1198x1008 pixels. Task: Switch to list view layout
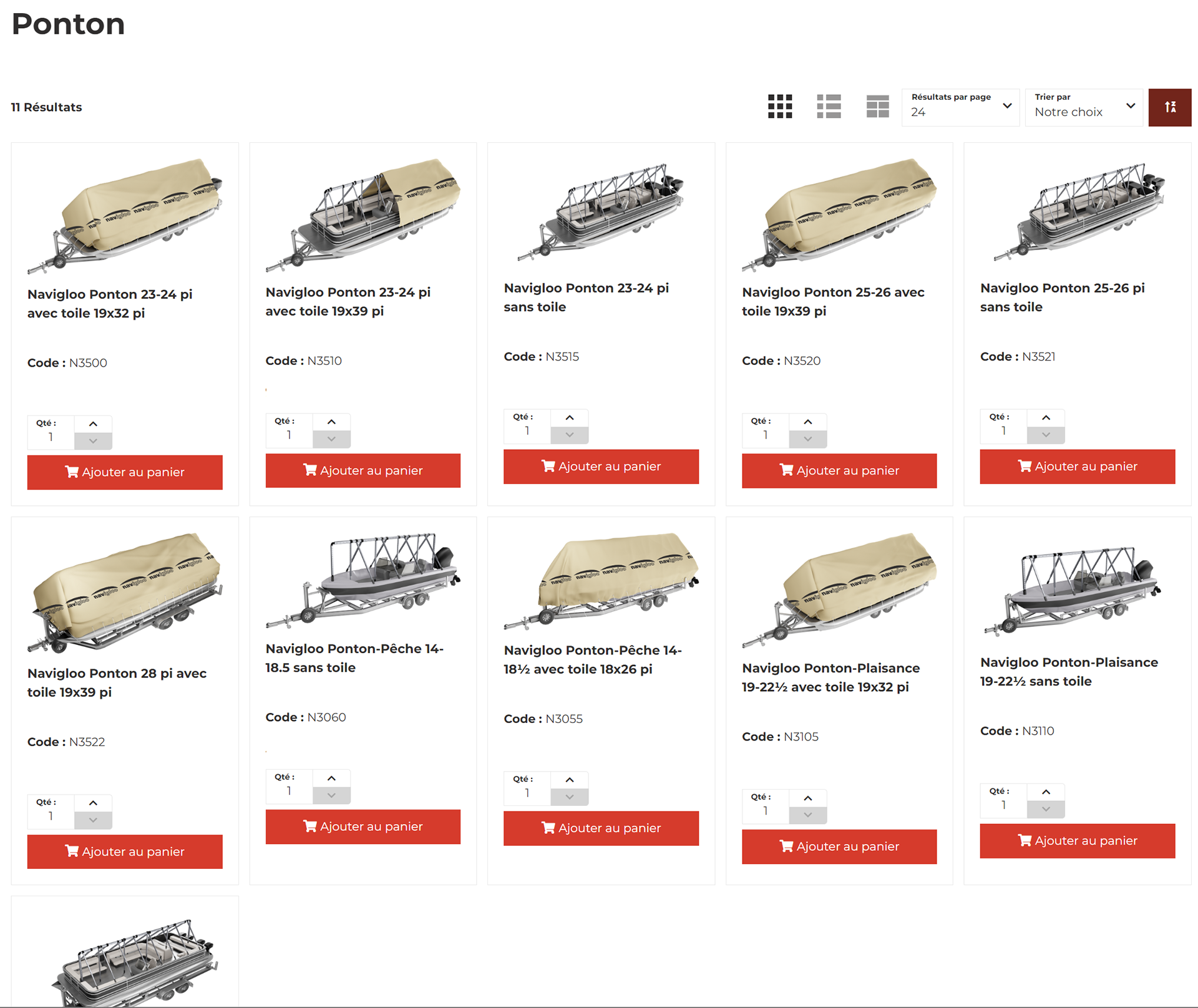click(x=829, y=107)
